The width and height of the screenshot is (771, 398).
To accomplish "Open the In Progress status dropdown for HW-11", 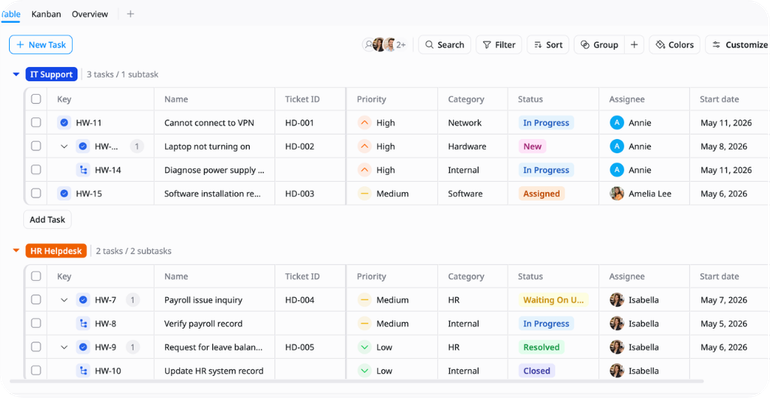I will pyautogui.click(x=546, y=123).
